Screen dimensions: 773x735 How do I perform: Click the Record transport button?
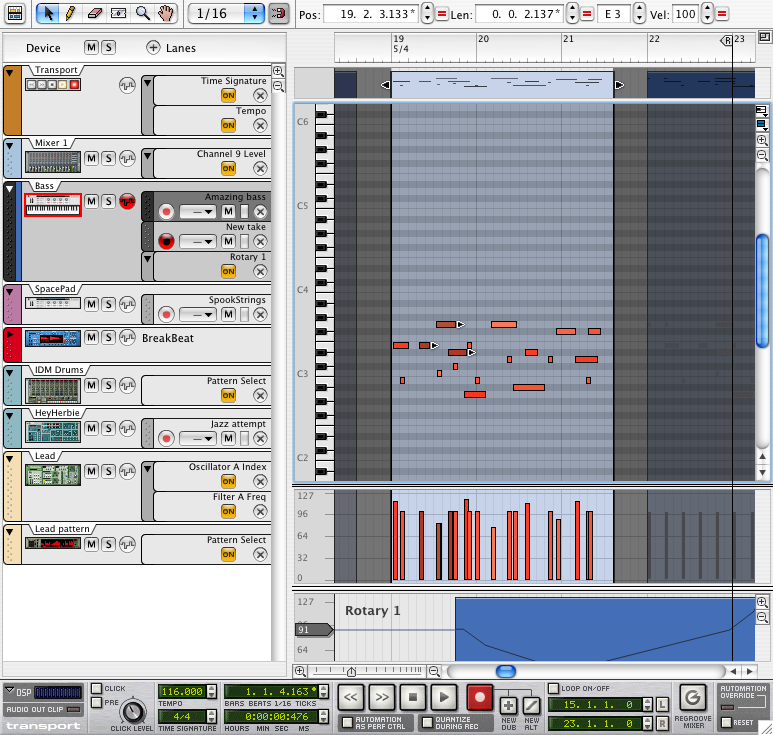(479, 697)
